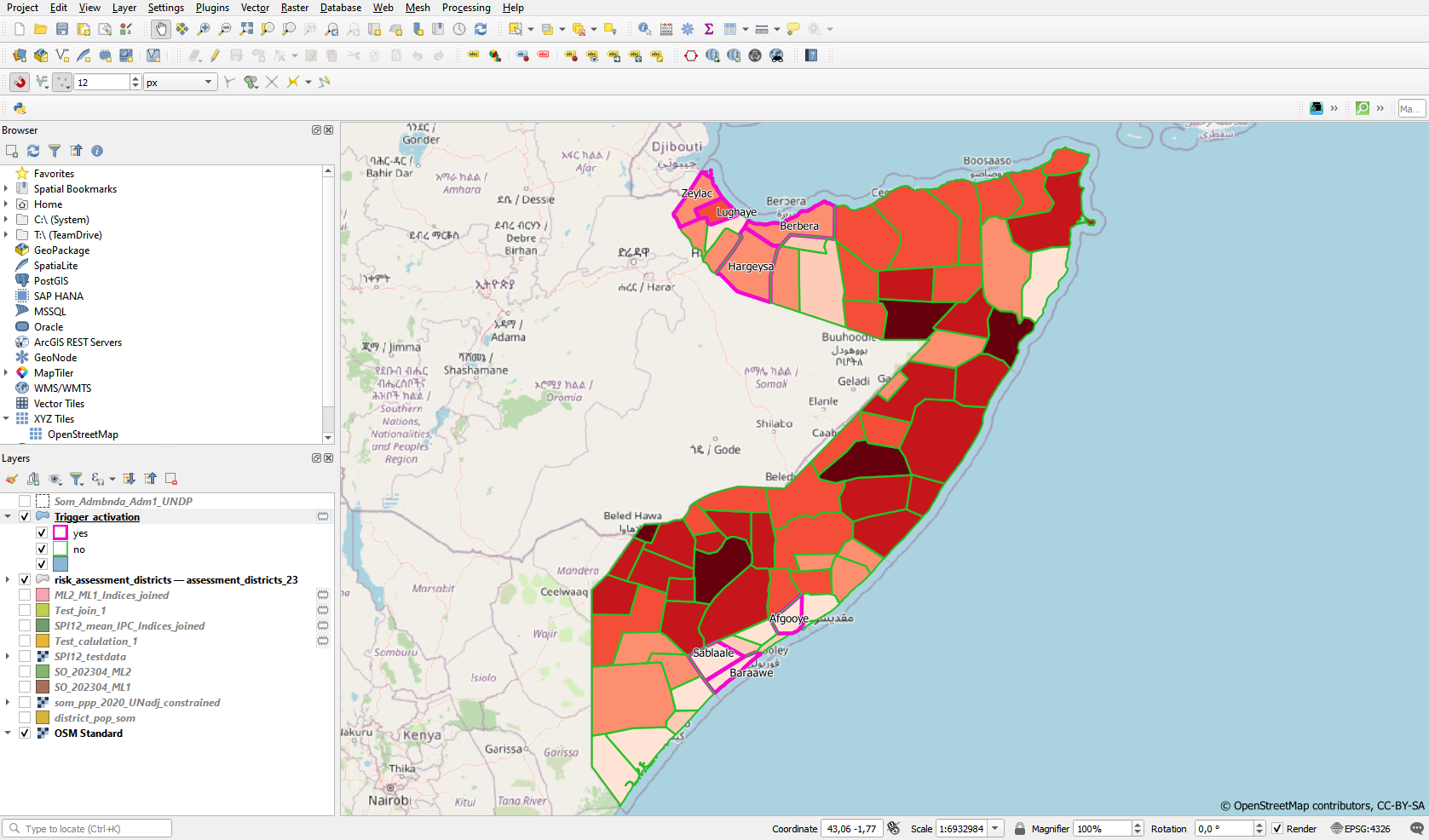Open the Processing menu
This screenshot has width=1429, height=840.
click(465, 8)
